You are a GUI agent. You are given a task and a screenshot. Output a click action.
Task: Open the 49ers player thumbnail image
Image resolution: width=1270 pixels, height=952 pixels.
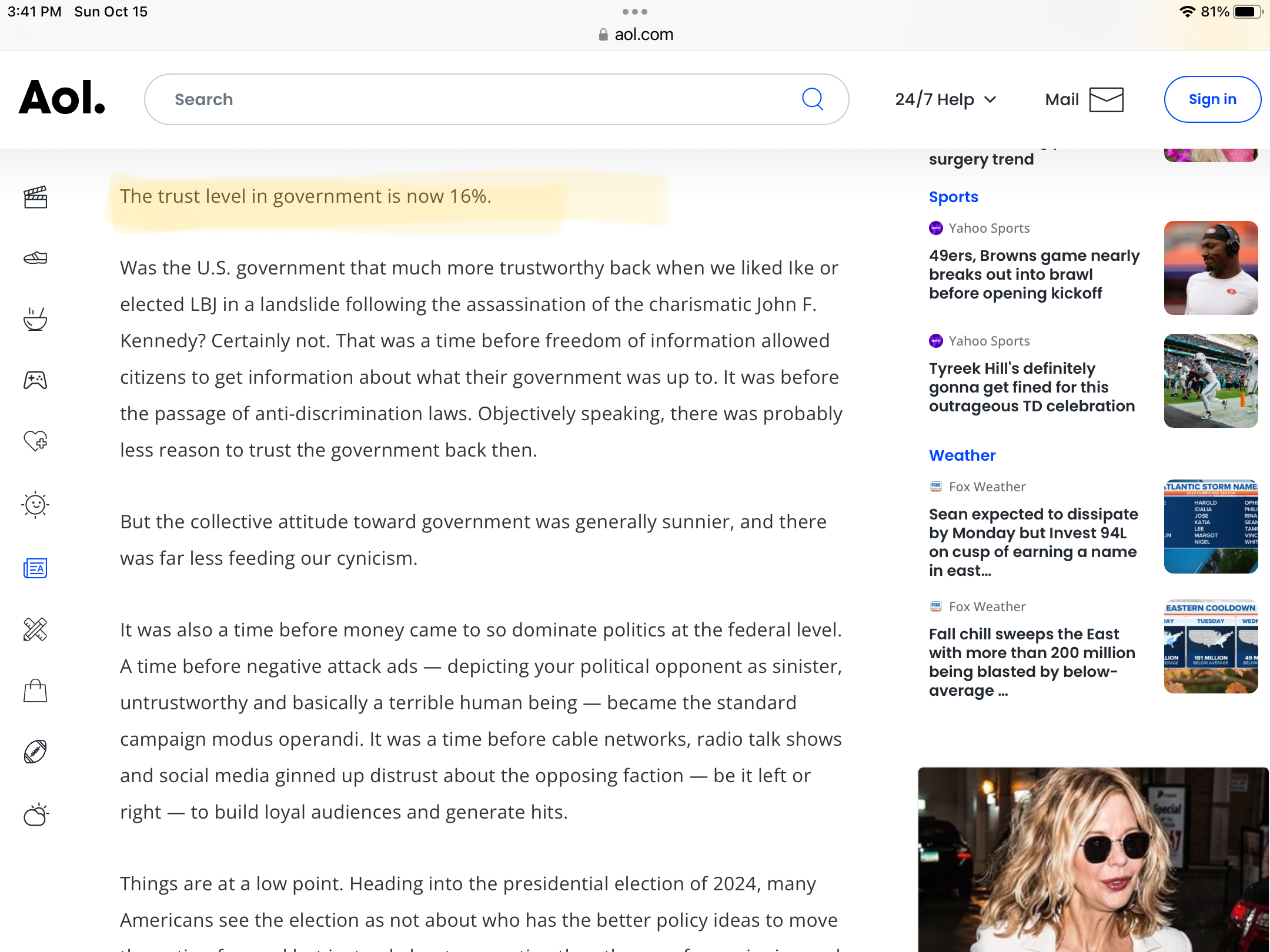click(1211, 268)
